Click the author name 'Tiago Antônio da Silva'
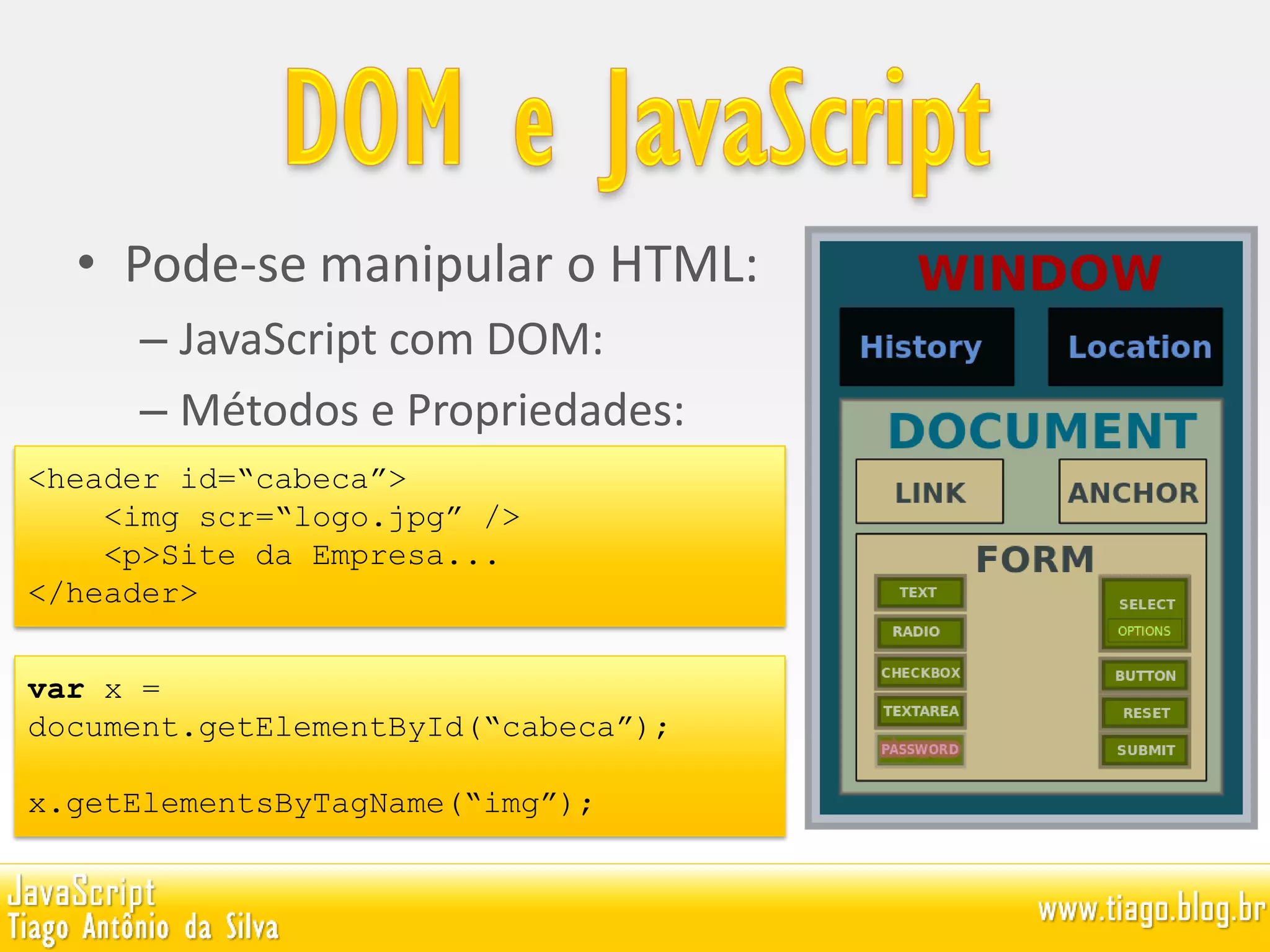Viewport: 1270px width, 952px height. [x=143, y=928]
